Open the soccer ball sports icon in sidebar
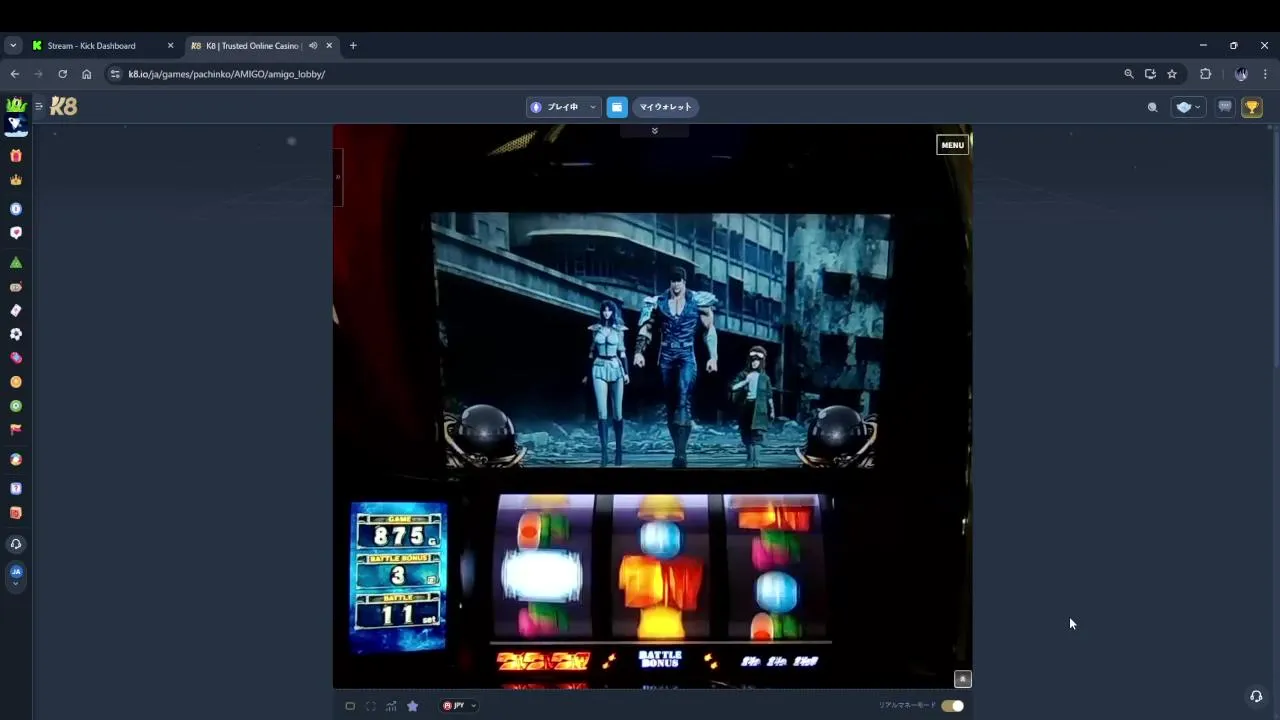This screenshot has height=720, width=1280. pos(15,334)
